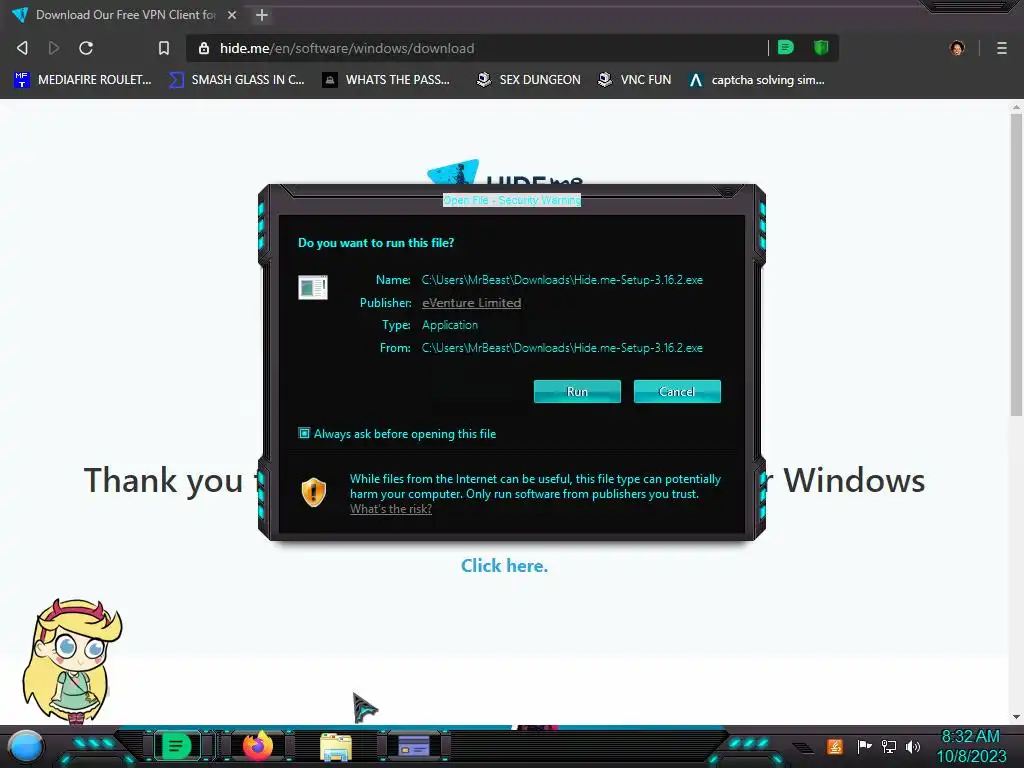Screen dimensions: 1024x768
Task: Bookmark this page with bookmark icon
Action: [164, 48]
